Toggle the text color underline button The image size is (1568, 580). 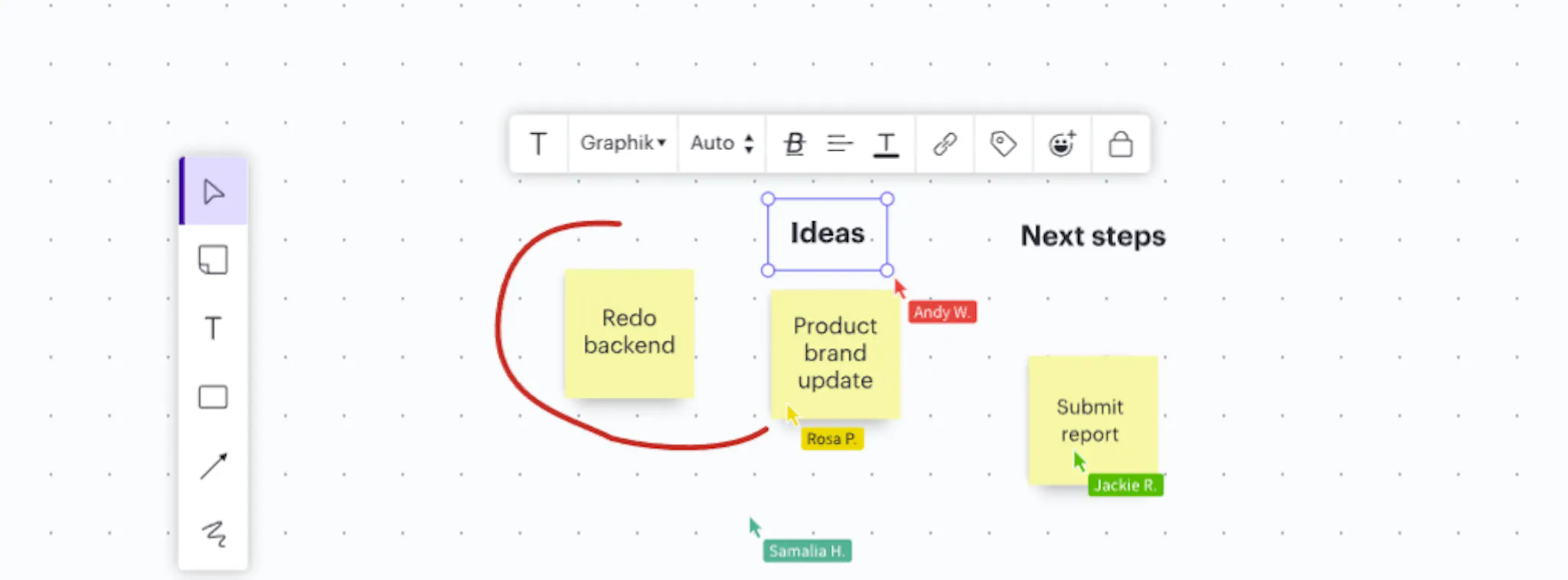click(886, 144)
